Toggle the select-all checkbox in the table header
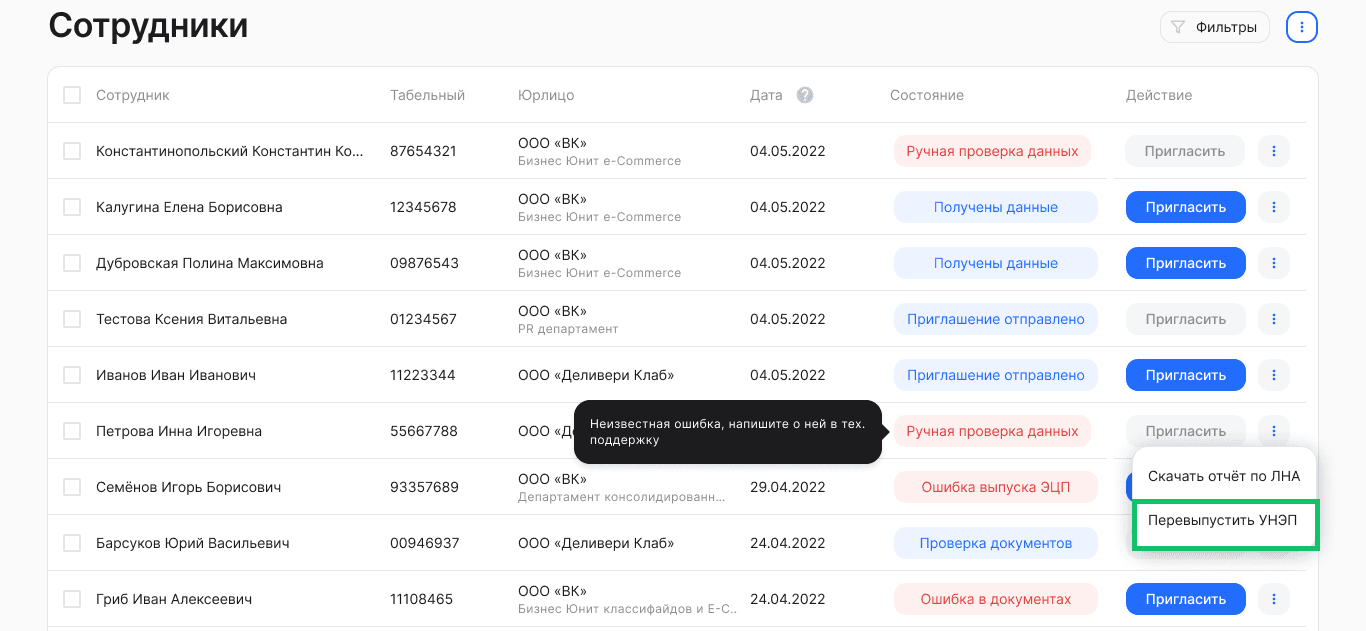The width and height of the screenshot is (1366, 631). [72, 95]
